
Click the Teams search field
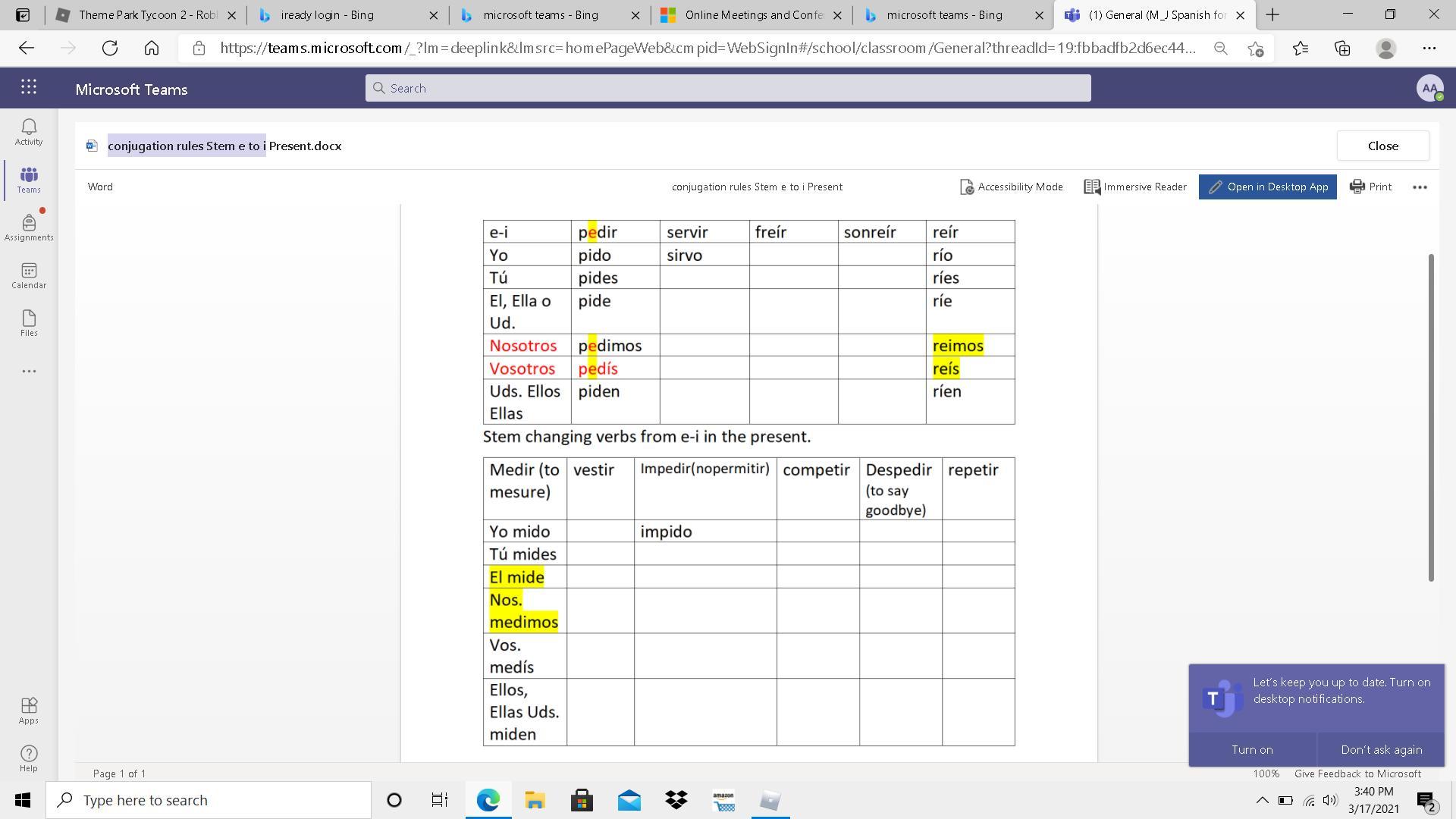click(x=728, y=88)
